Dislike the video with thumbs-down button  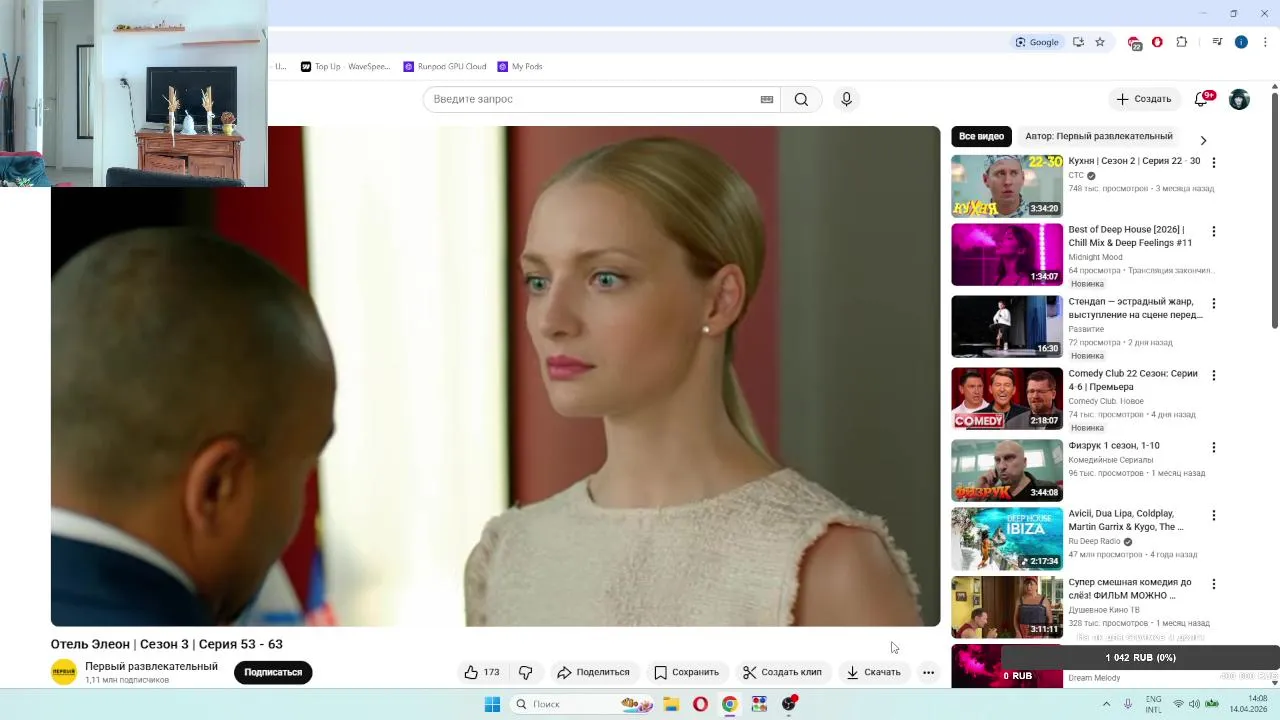point(525,672)
